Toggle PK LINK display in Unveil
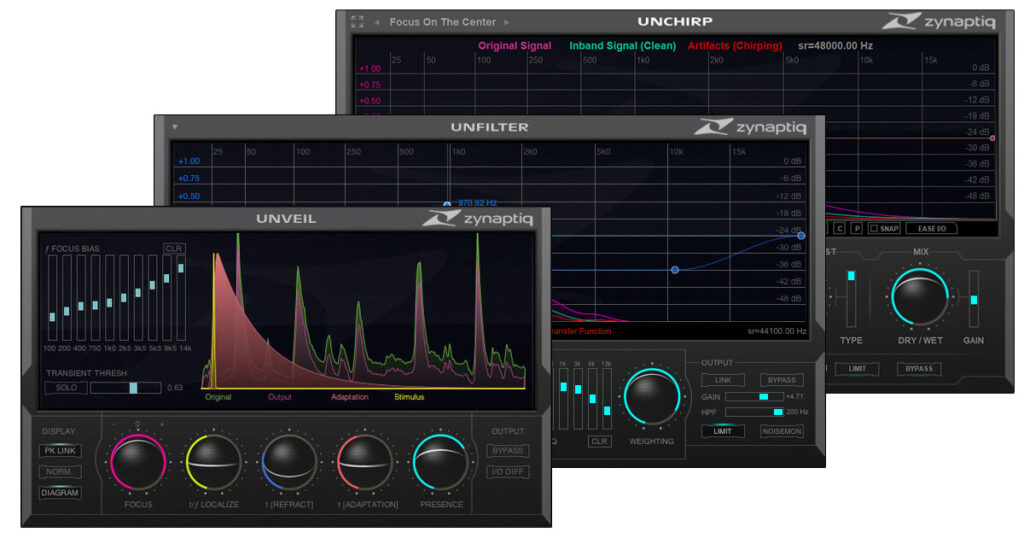The width and height of the screenshot is (1024, 538). [60, 451]
